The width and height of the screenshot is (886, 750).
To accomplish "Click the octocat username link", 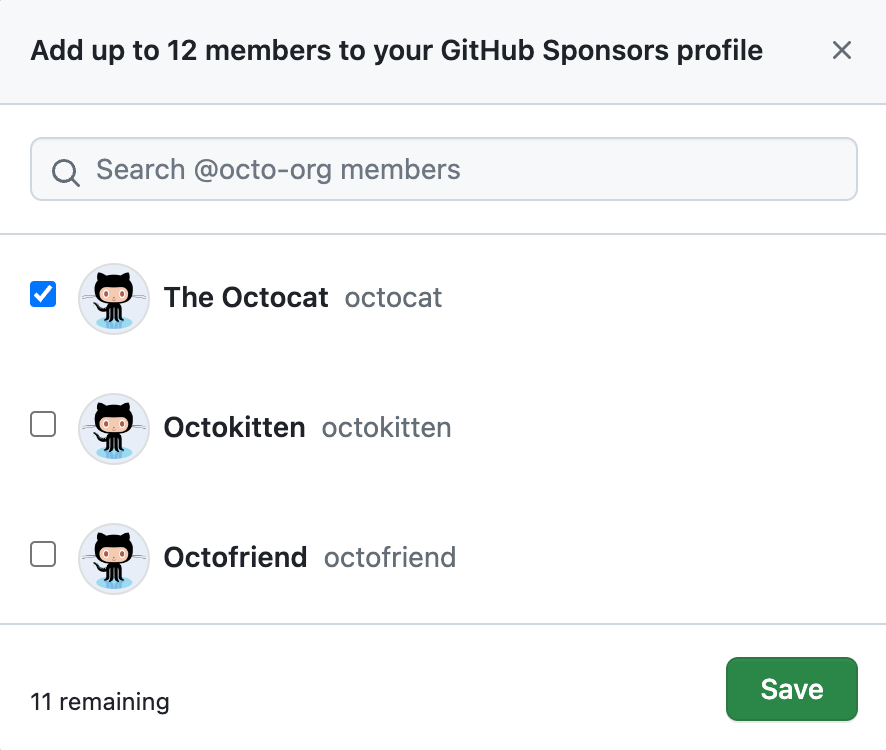I will 392,298.
